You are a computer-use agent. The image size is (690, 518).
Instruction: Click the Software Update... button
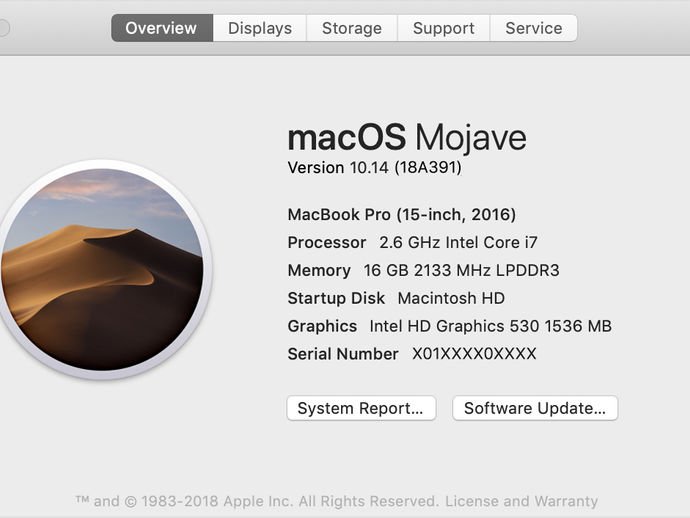(x=535, y=408)
